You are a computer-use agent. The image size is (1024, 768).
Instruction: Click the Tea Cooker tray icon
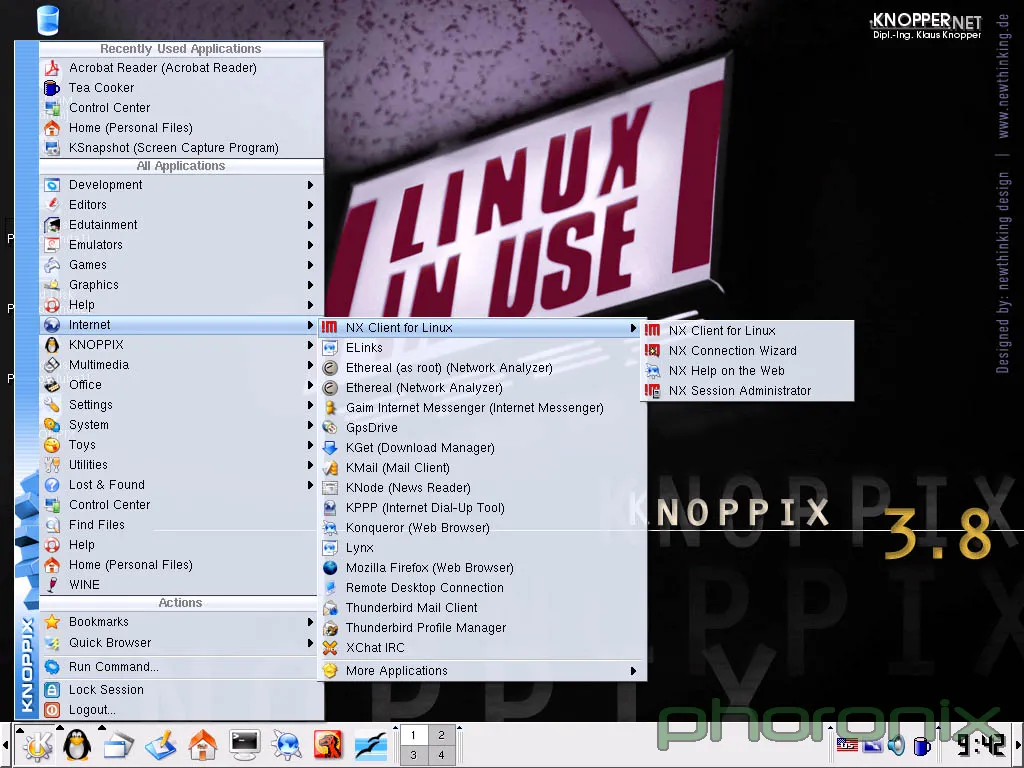point(922,745)
